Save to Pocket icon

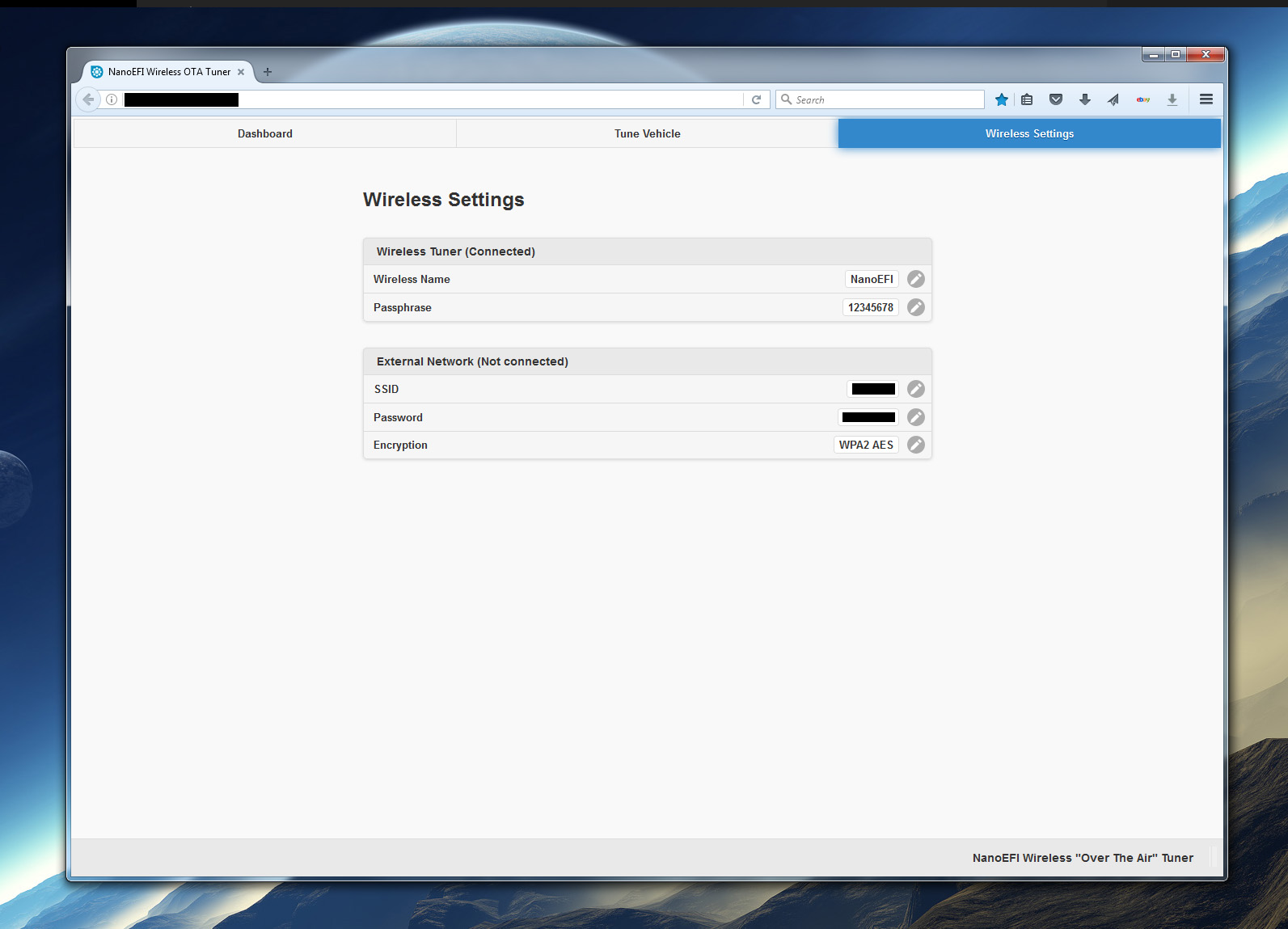[1056, 99]
